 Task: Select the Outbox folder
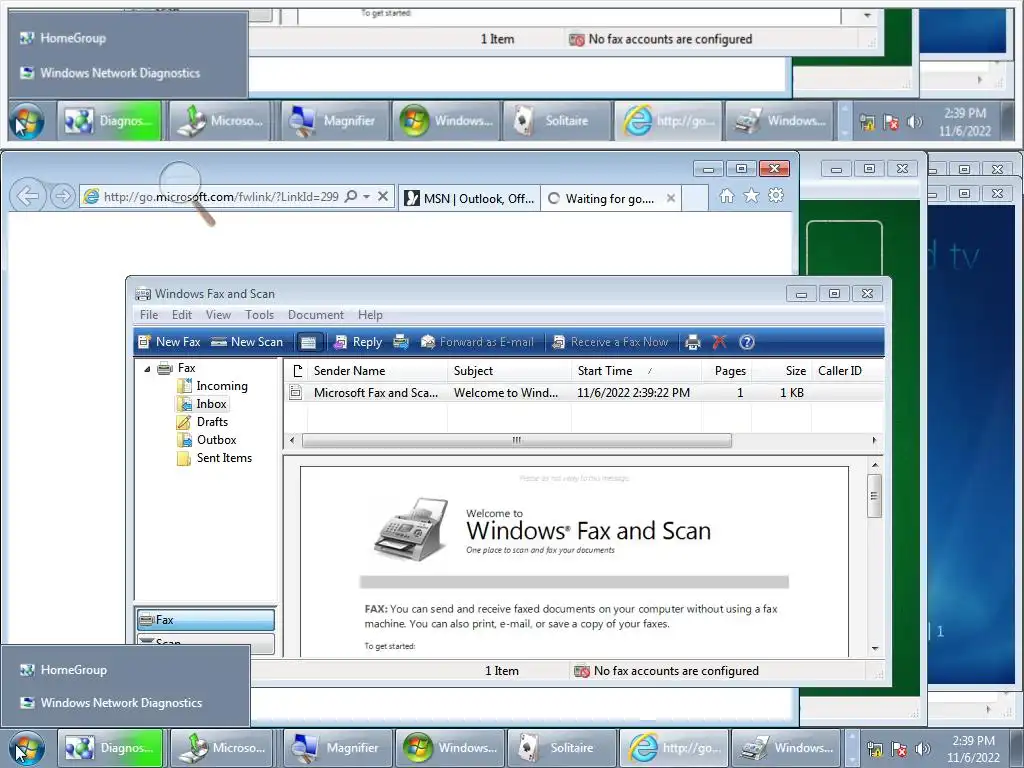(x=216, y=440)
